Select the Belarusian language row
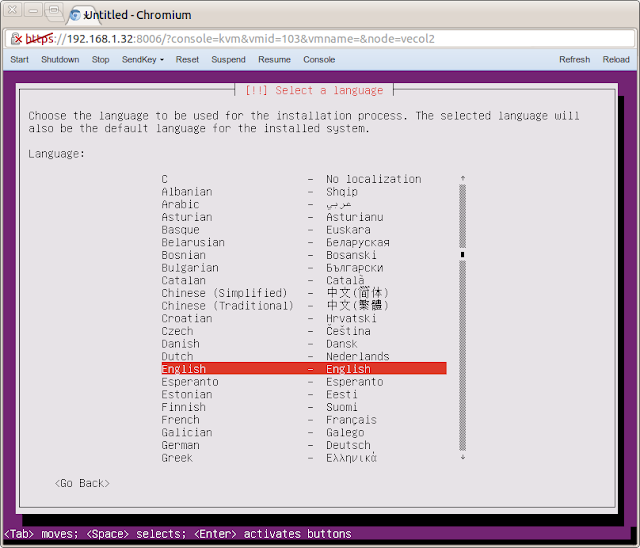The height and width of the screenshot is (548, 640). 304,242
